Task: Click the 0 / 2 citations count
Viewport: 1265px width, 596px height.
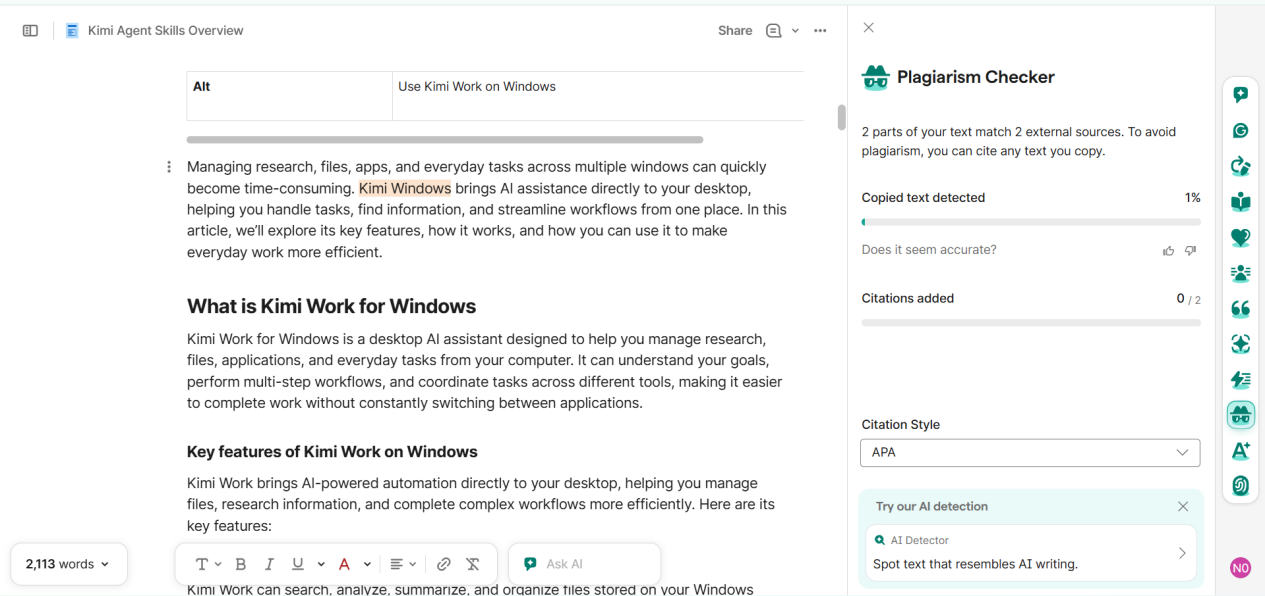Action: [x=1189, y=299]
